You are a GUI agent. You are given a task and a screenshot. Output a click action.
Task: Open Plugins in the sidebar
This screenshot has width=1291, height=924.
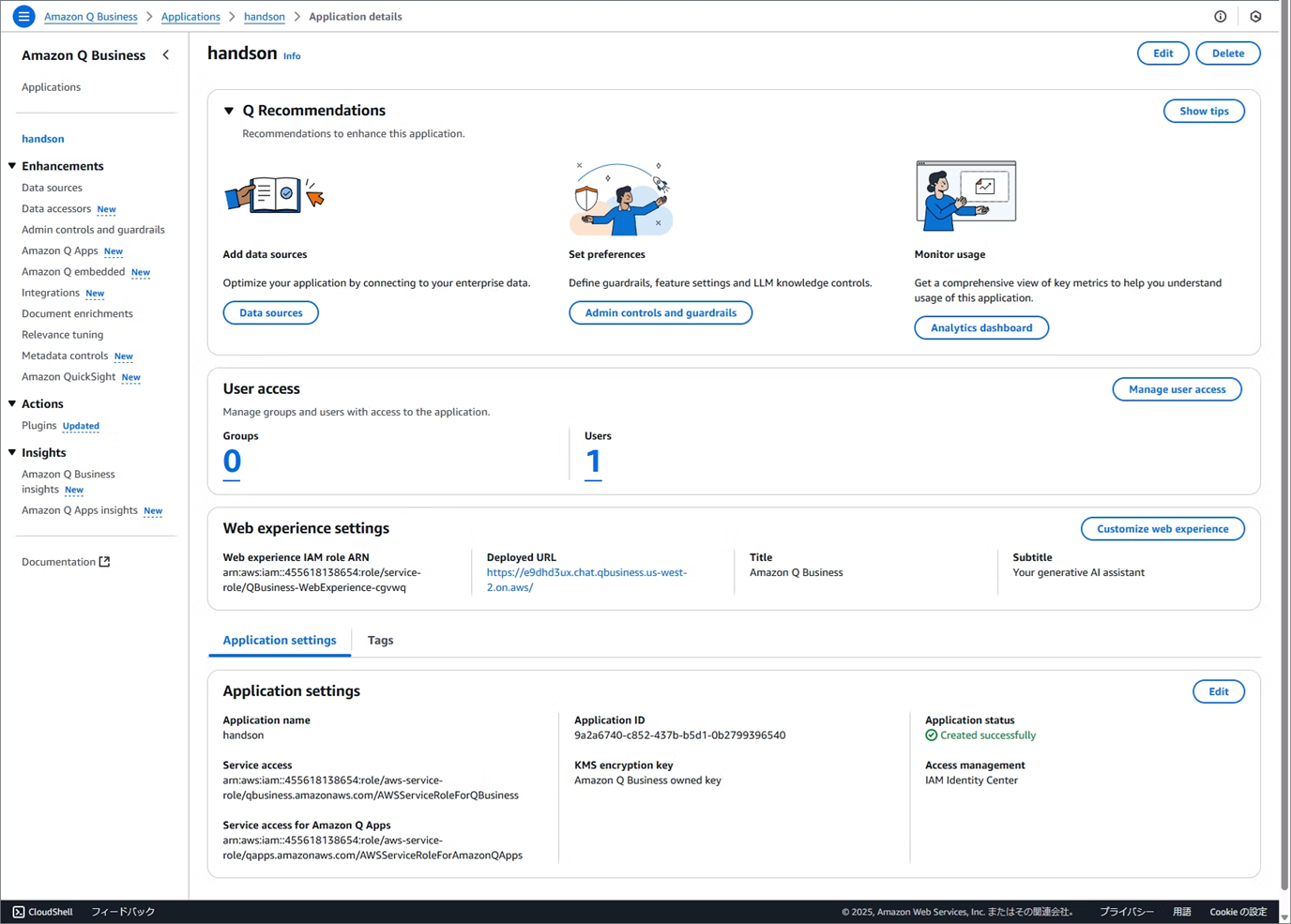click(39, 426)
